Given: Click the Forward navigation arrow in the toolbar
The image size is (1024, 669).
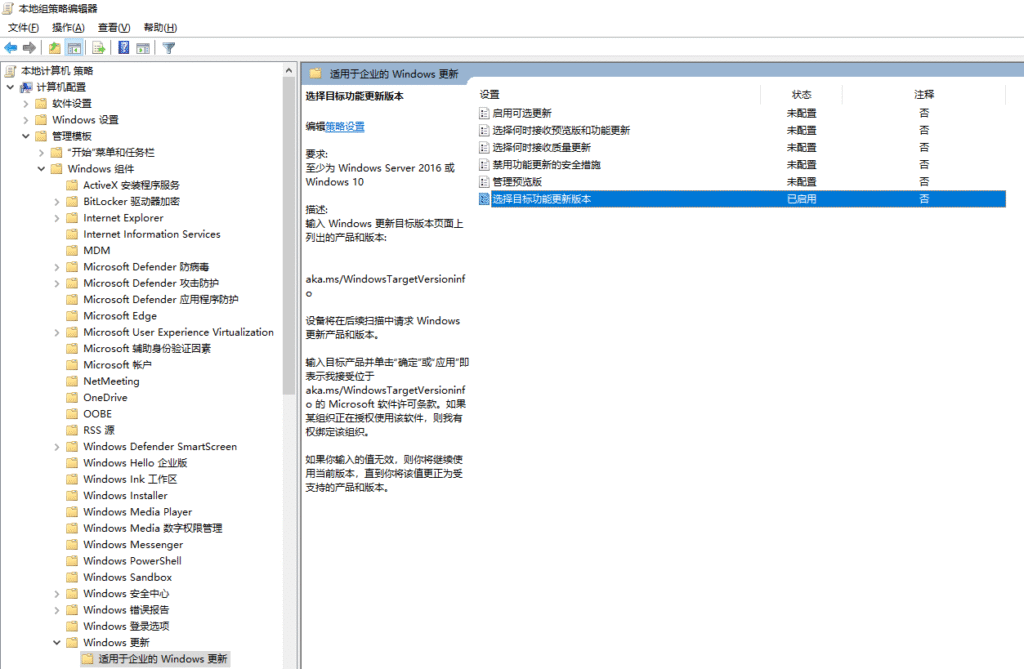Looking at the screenshot, I should tap(28, 46).
